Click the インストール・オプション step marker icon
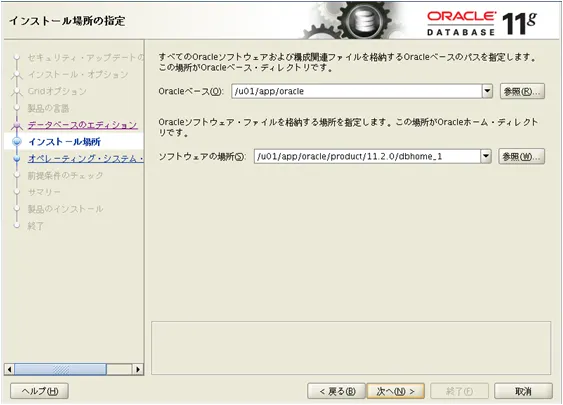The image size is (563, 405). coord(17,75)
